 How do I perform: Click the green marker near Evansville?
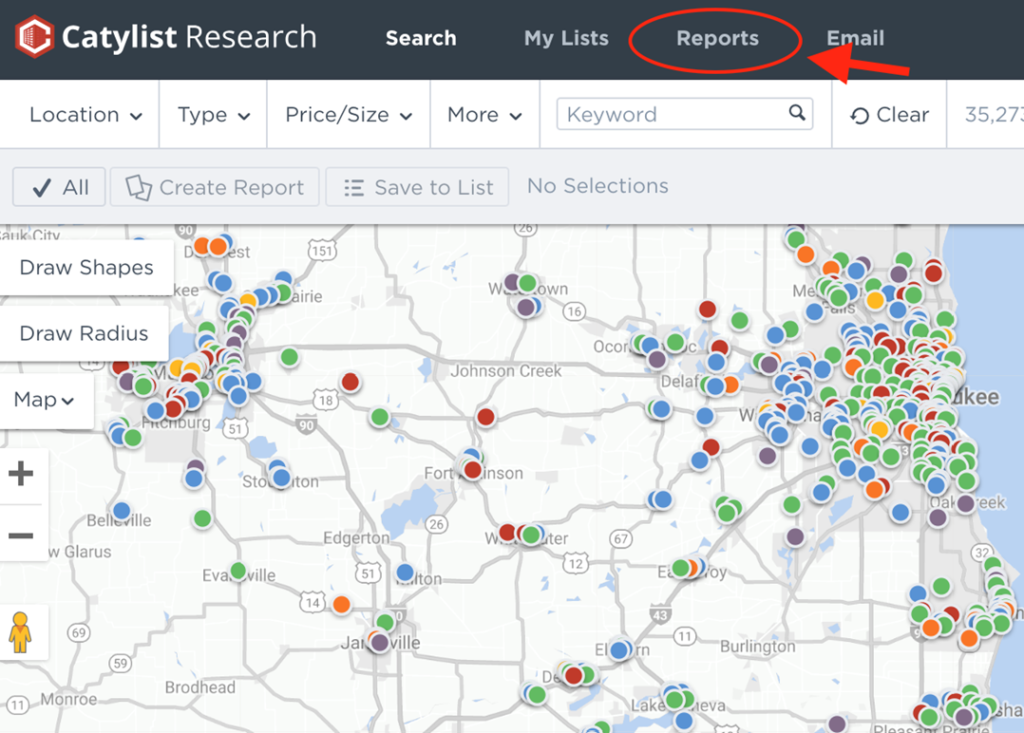pos(238,571)
